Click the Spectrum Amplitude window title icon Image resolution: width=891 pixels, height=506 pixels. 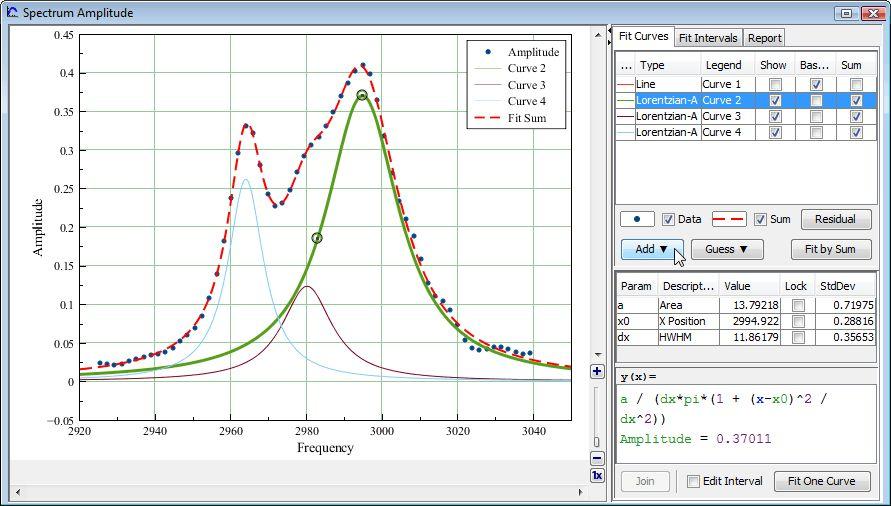tap(12, 12)
